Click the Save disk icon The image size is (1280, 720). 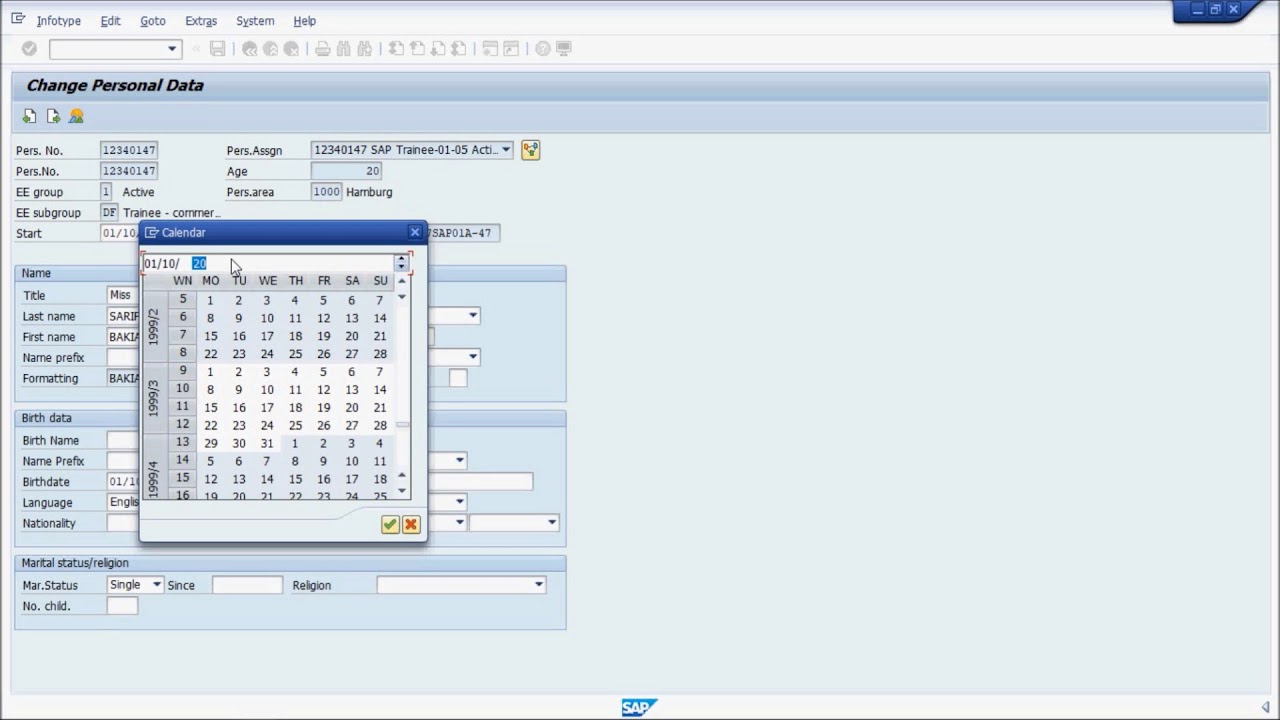(217, 48)
